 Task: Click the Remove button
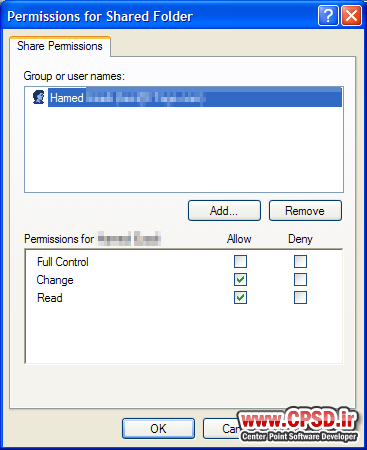point(305,211)
